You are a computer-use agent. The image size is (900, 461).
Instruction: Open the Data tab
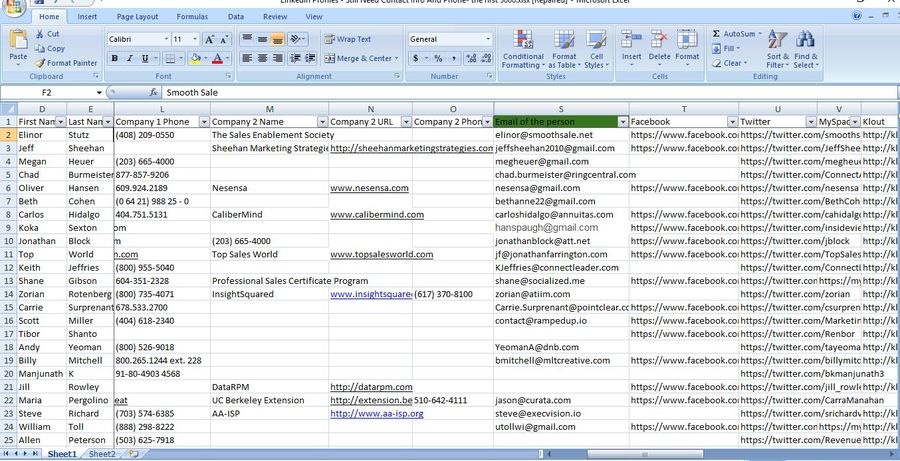[235, 17]
